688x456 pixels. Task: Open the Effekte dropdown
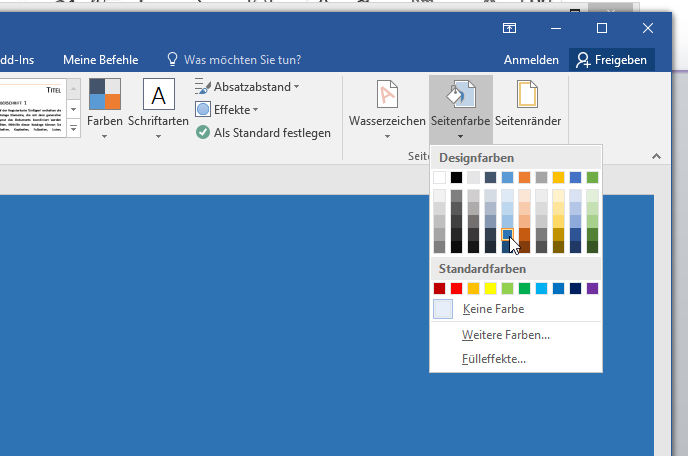tap(226, 110)
